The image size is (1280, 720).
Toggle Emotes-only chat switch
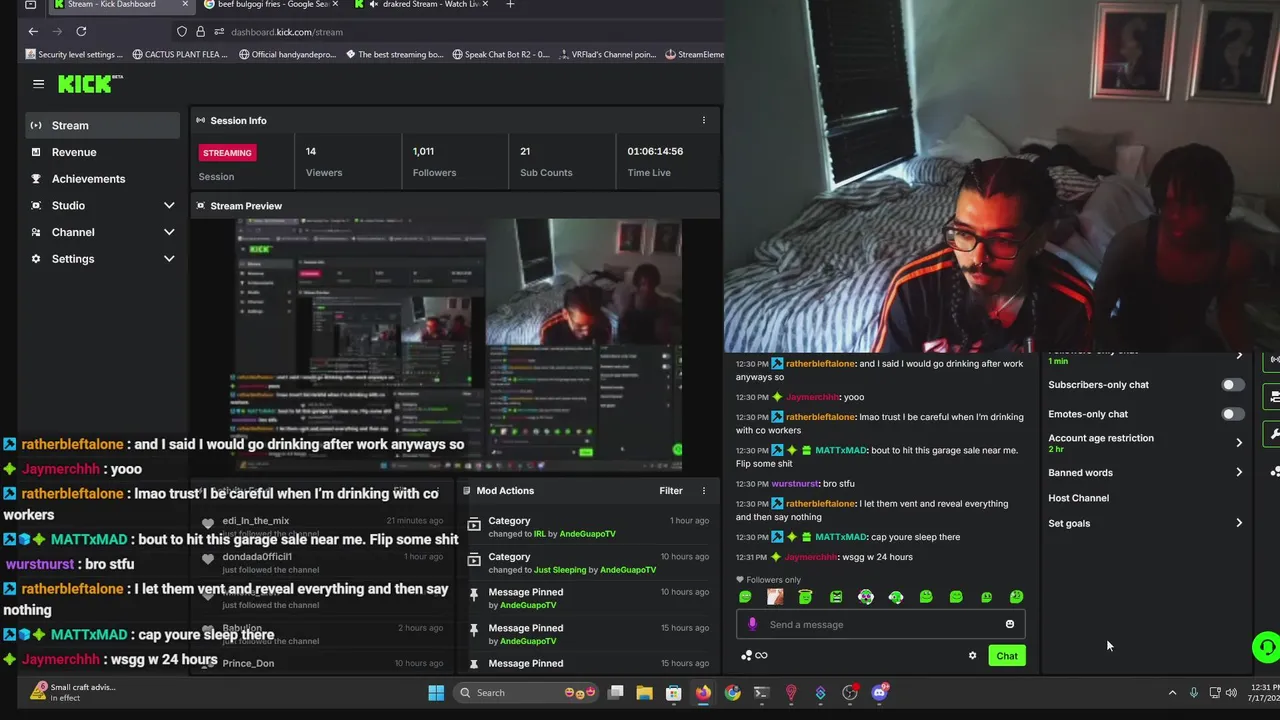click(x=1232, y=414)
